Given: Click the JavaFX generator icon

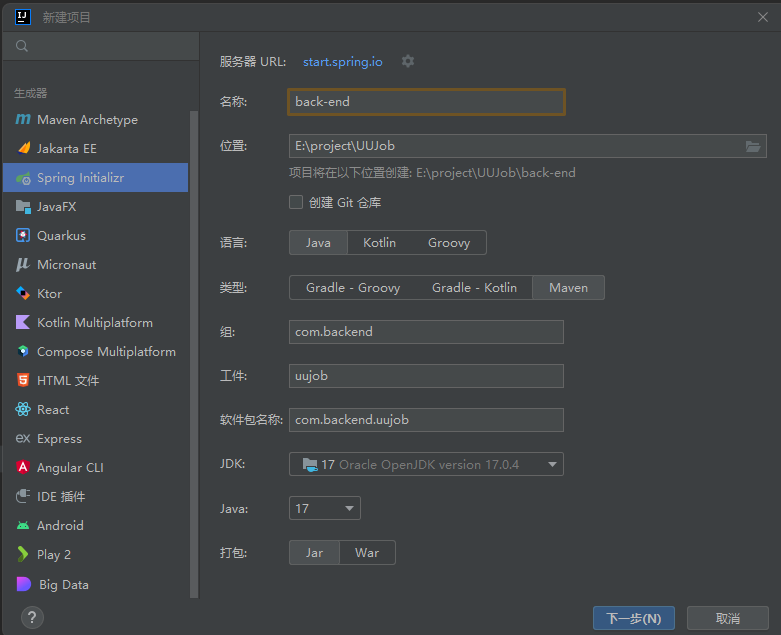Looking at the screenshot, I should [x=22, y=207].
